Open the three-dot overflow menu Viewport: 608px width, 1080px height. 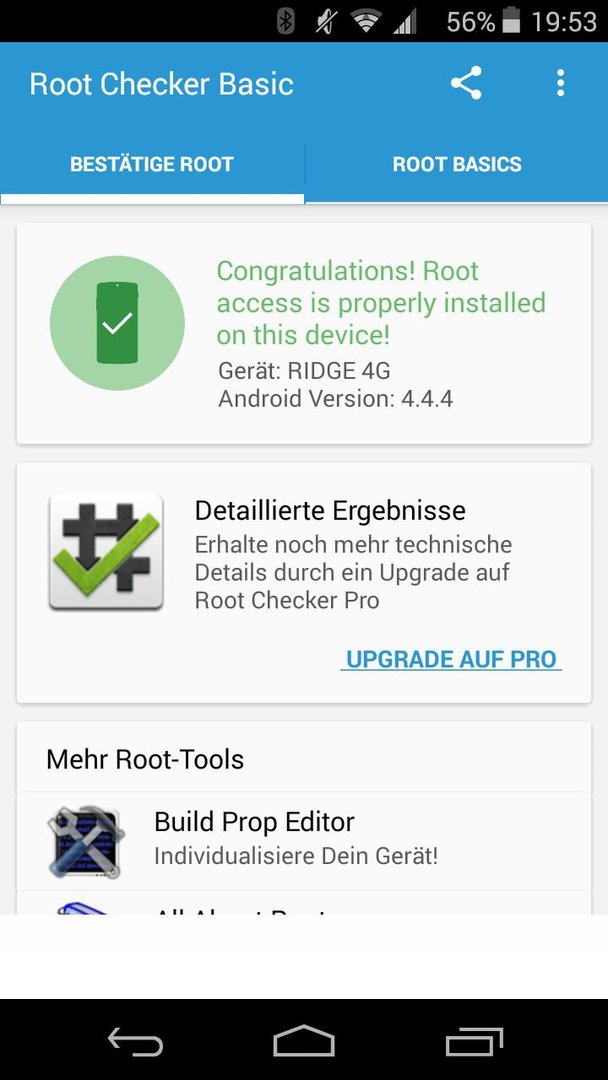point(560,83)
